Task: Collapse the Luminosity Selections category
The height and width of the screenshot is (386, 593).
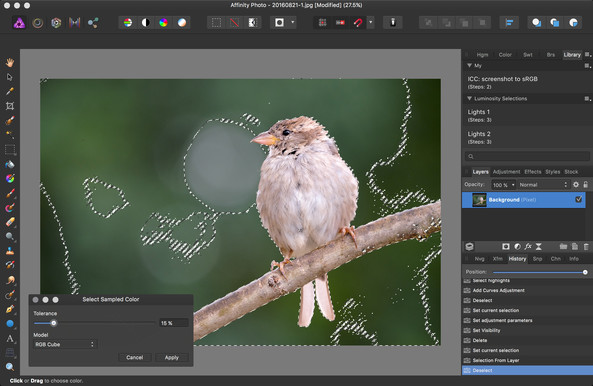Action: 469,98
